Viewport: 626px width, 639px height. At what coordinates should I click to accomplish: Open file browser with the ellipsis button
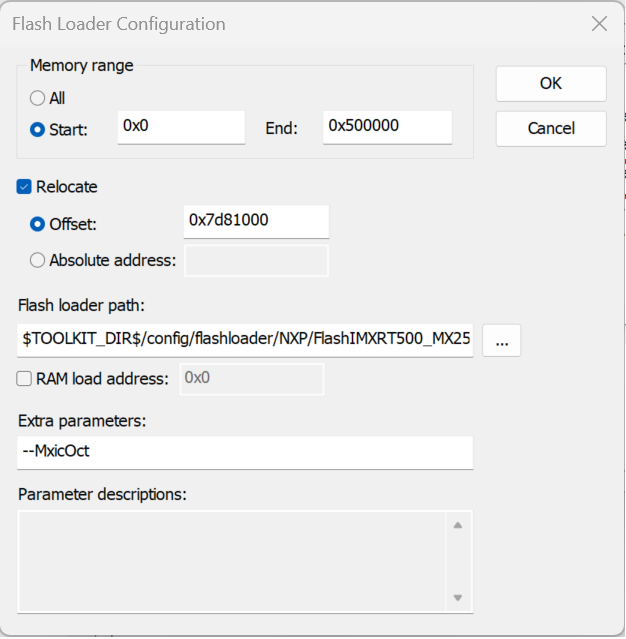click(502, 341)
